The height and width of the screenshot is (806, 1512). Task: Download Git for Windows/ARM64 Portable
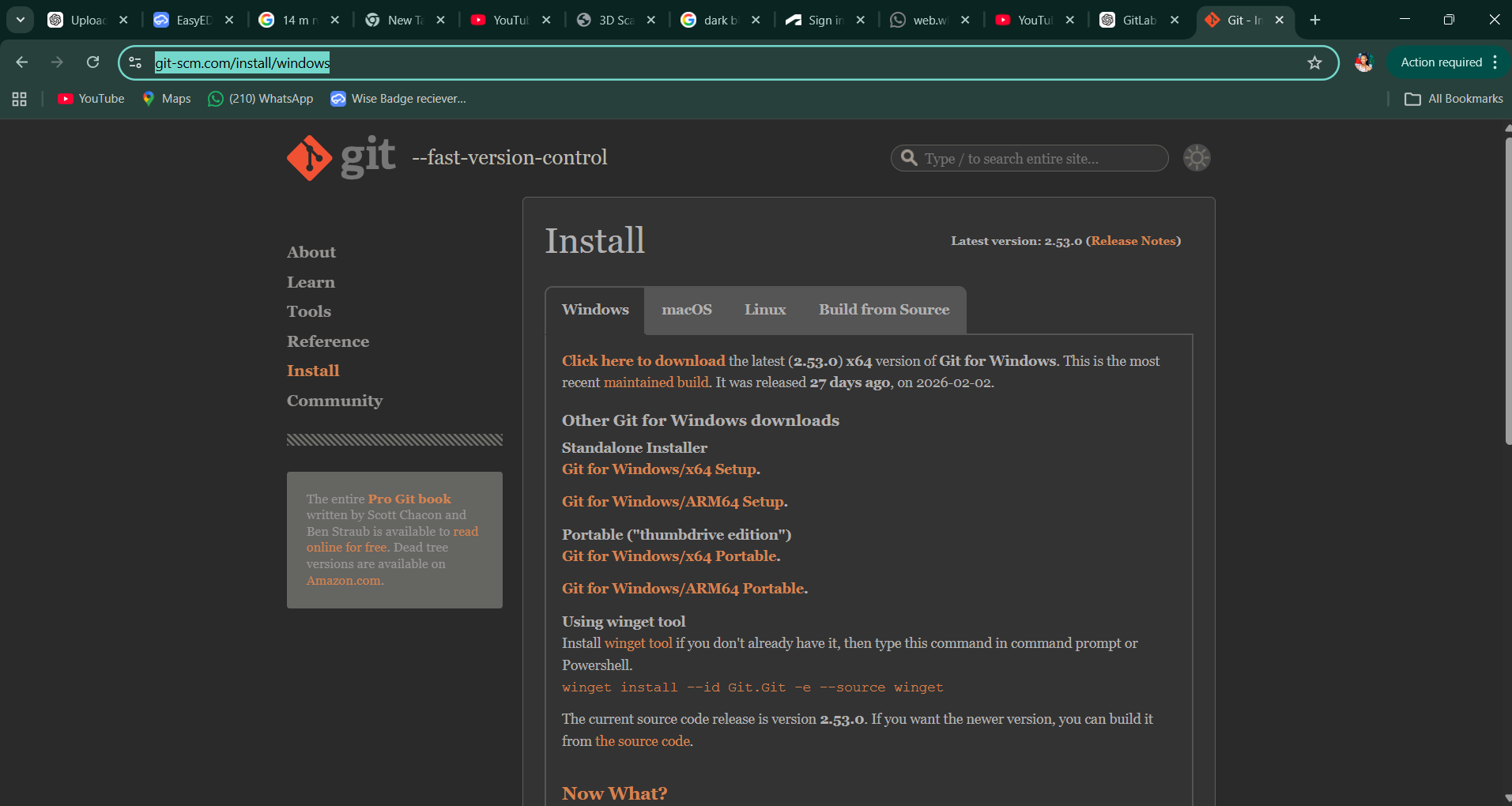tap(683, 589)
